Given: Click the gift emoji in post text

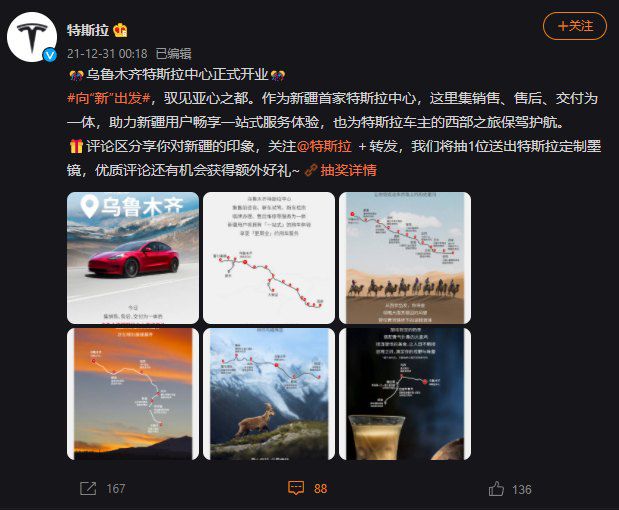Looking at the screenshot, I should pyautogui.click(x=76, y=146).
